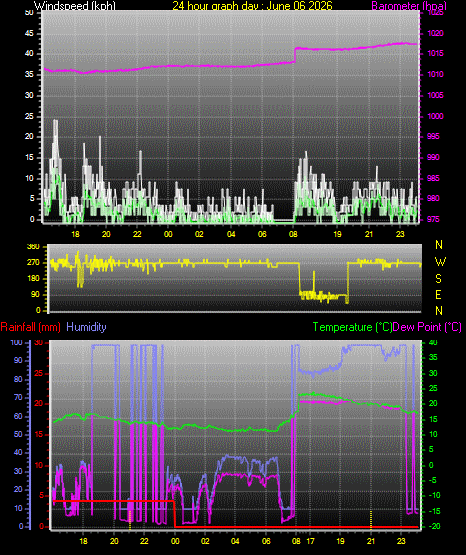
Task: Click the 100 tick on the humidity axis
Action: click(x=16, y=343)
